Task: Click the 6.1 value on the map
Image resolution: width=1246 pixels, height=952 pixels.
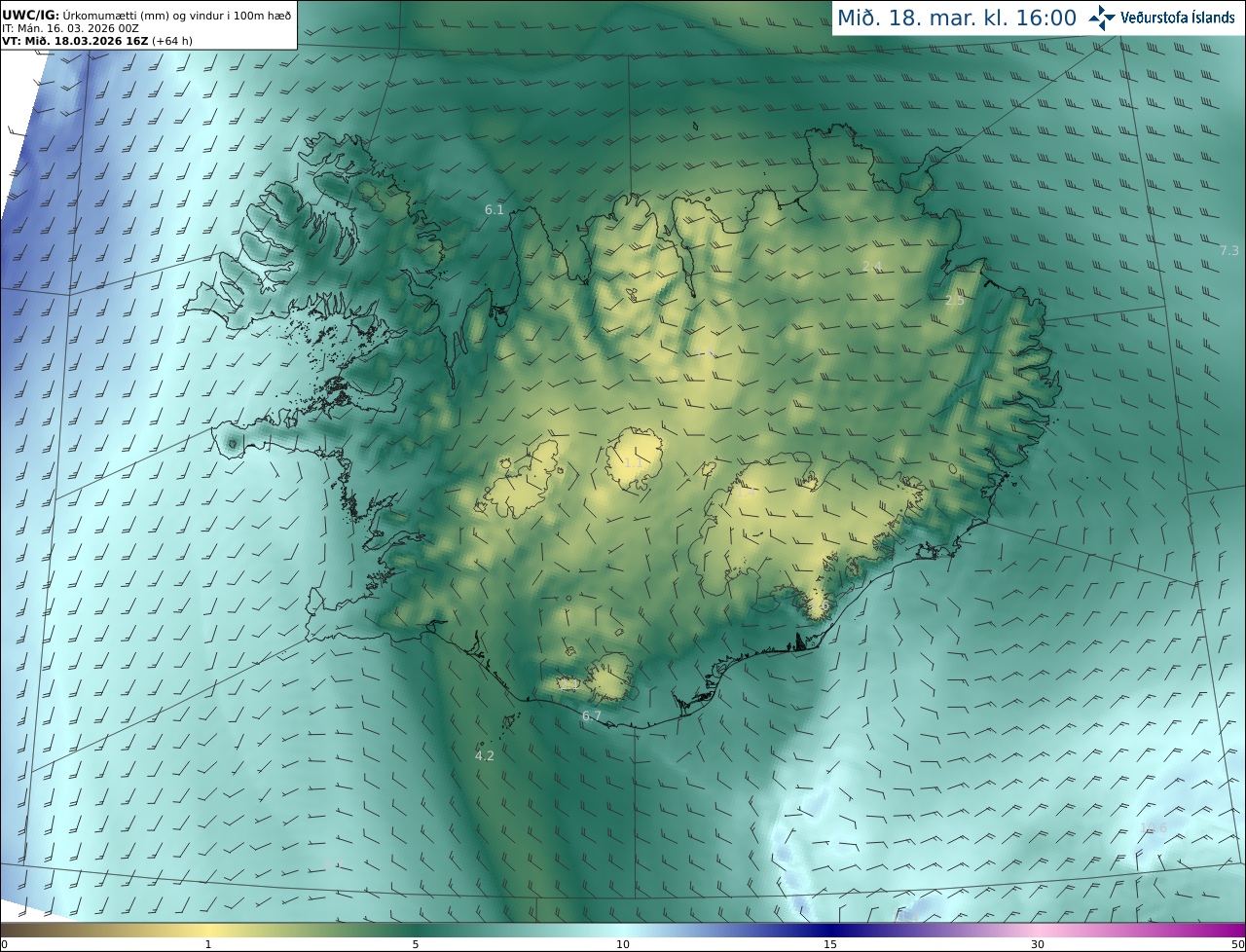Action: pyautogui.click(x=495, y=209)
